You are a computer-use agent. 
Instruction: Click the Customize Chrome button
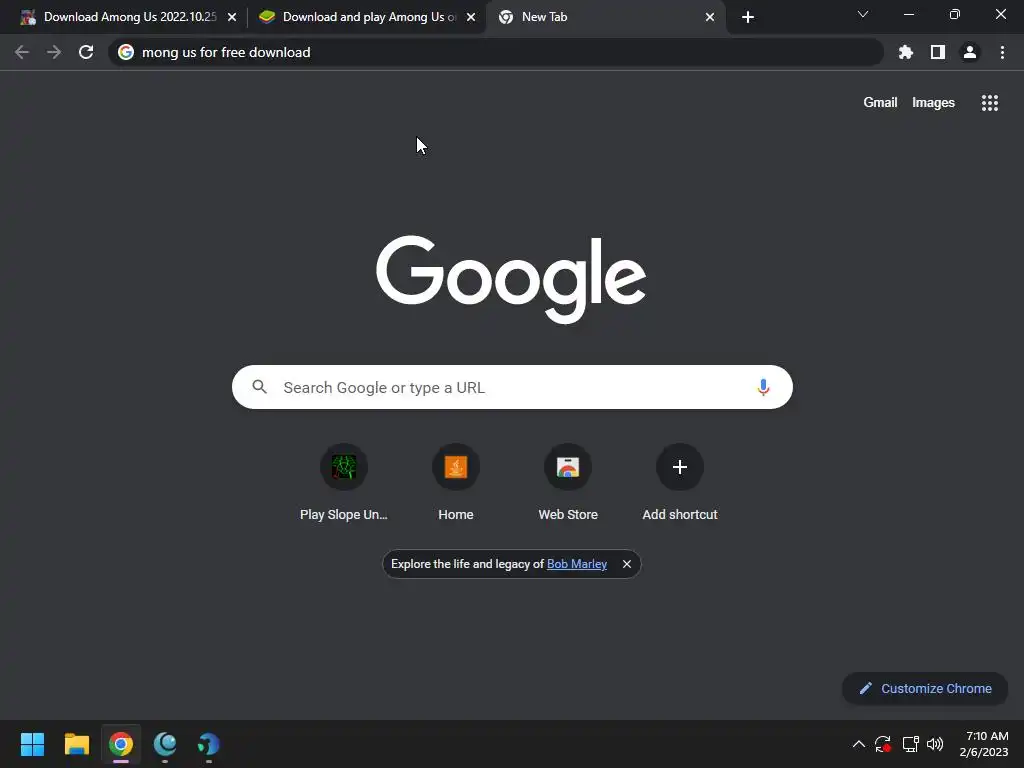925,688
